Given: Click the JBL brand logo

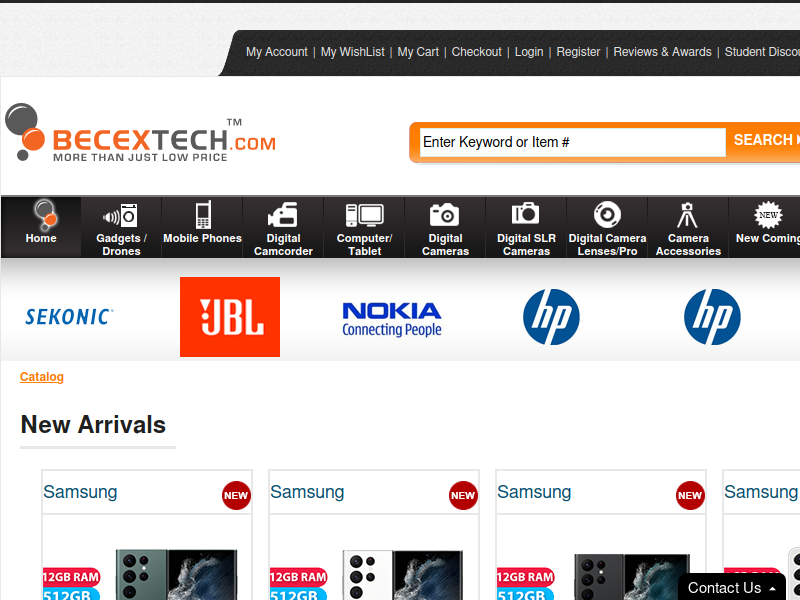Looking at the screenshot, I should (230, 317).
